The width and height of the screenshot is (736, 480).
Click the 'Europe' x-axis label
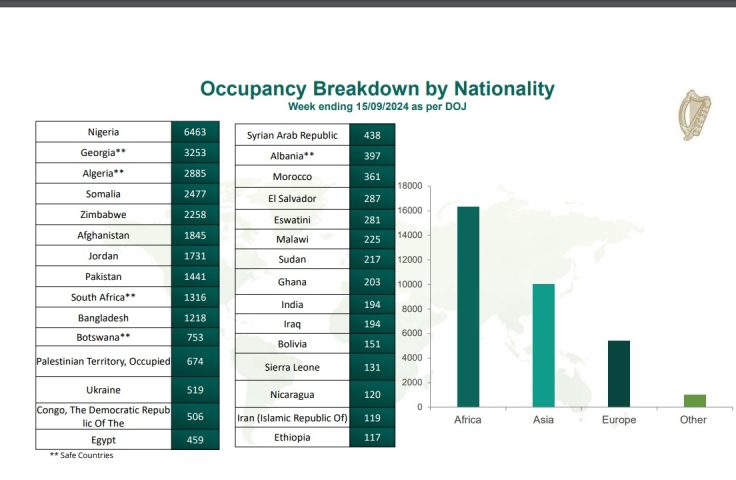[x=619, y=420]
